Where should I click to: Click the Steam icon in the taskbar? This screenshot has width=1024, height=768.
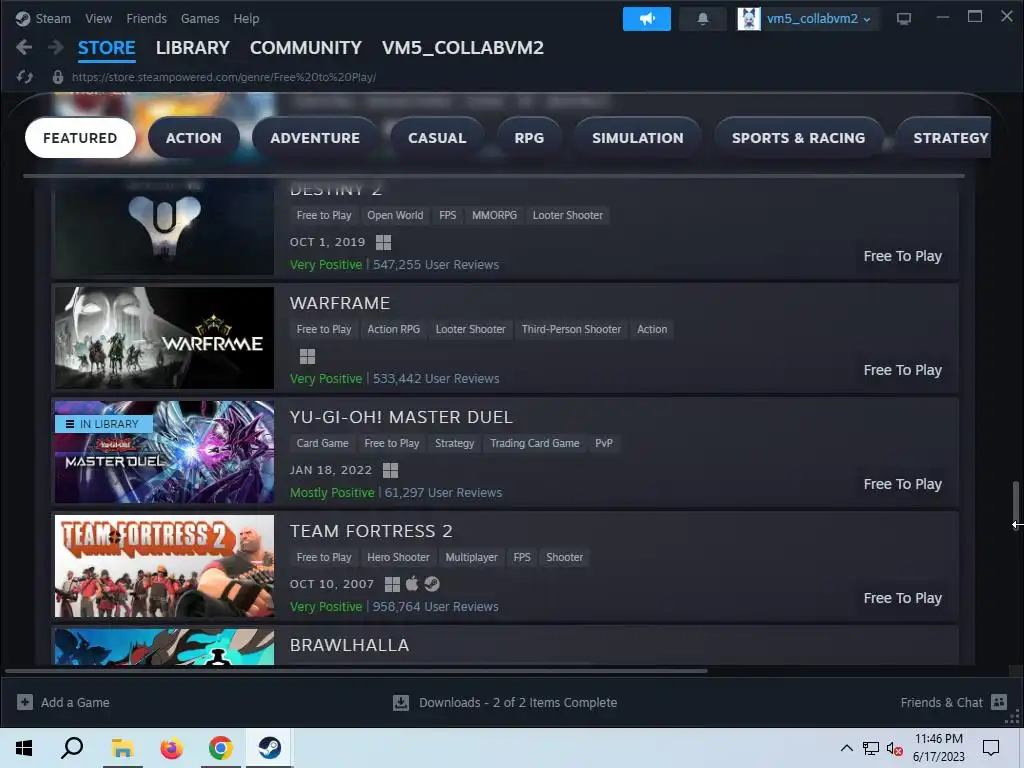[269, 748]
